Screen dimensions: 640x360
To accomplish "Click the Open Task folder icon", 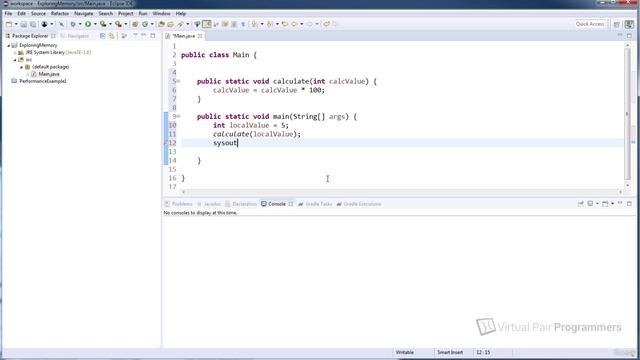I will pyautogui.click(x=170, y=24).
